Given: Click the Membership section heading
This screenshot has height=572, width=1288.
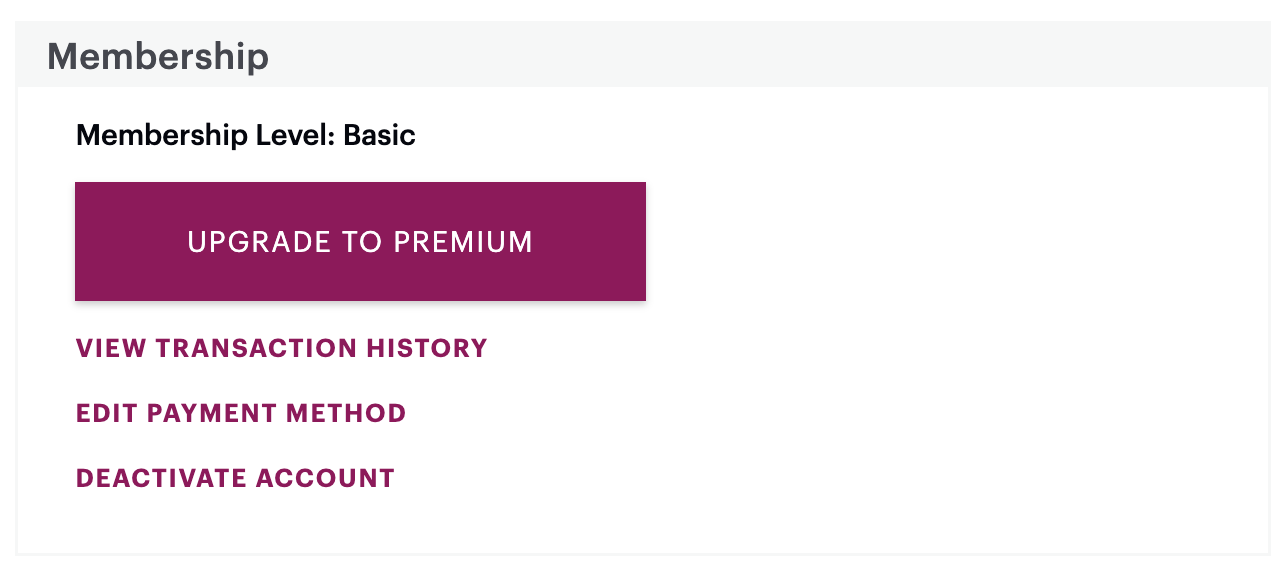Looking at the screenshot, I should point(158,56).
